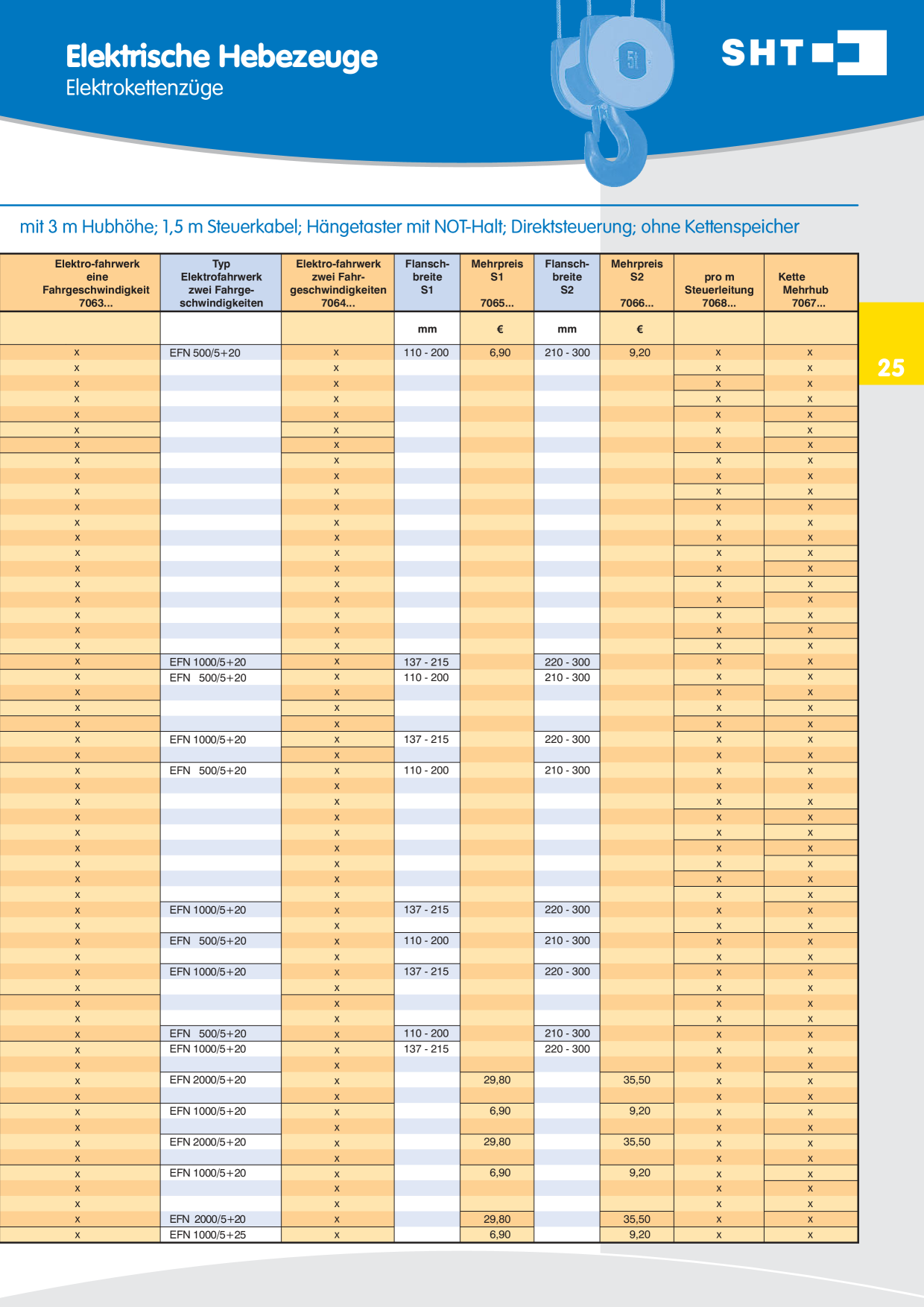
Task: Click the "mm" unit under Flanschbreite S2
Action: coord(567,329)
